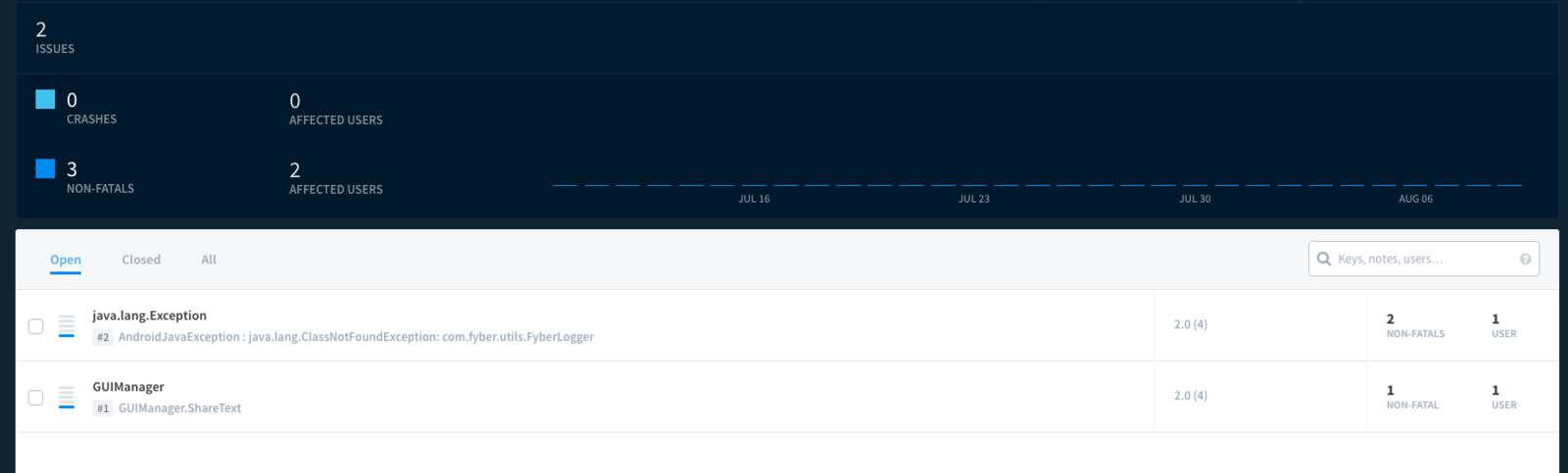Open the java.lang.Exception issue
The width and height of the screenshot is (1568, 473).
coord(150,315)
